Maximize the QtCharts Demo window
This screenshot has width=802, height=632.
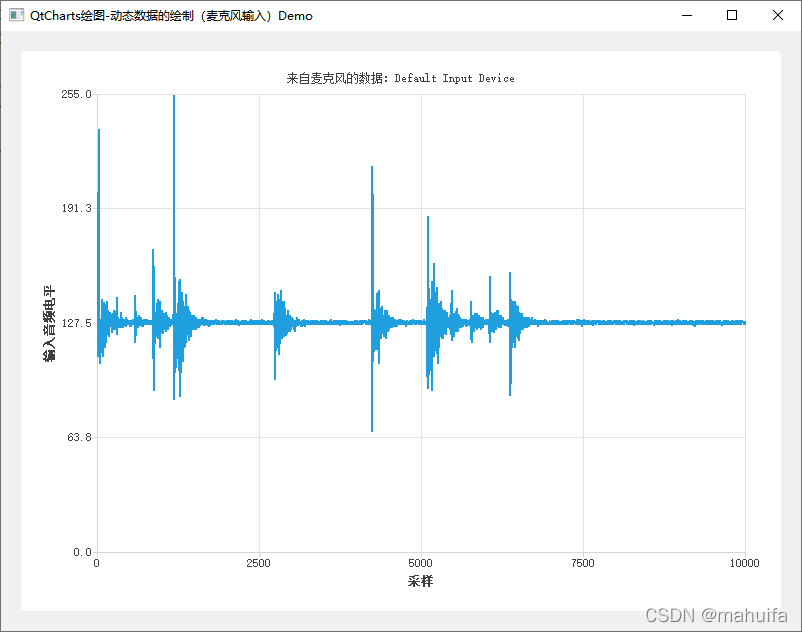pos(732,15)
